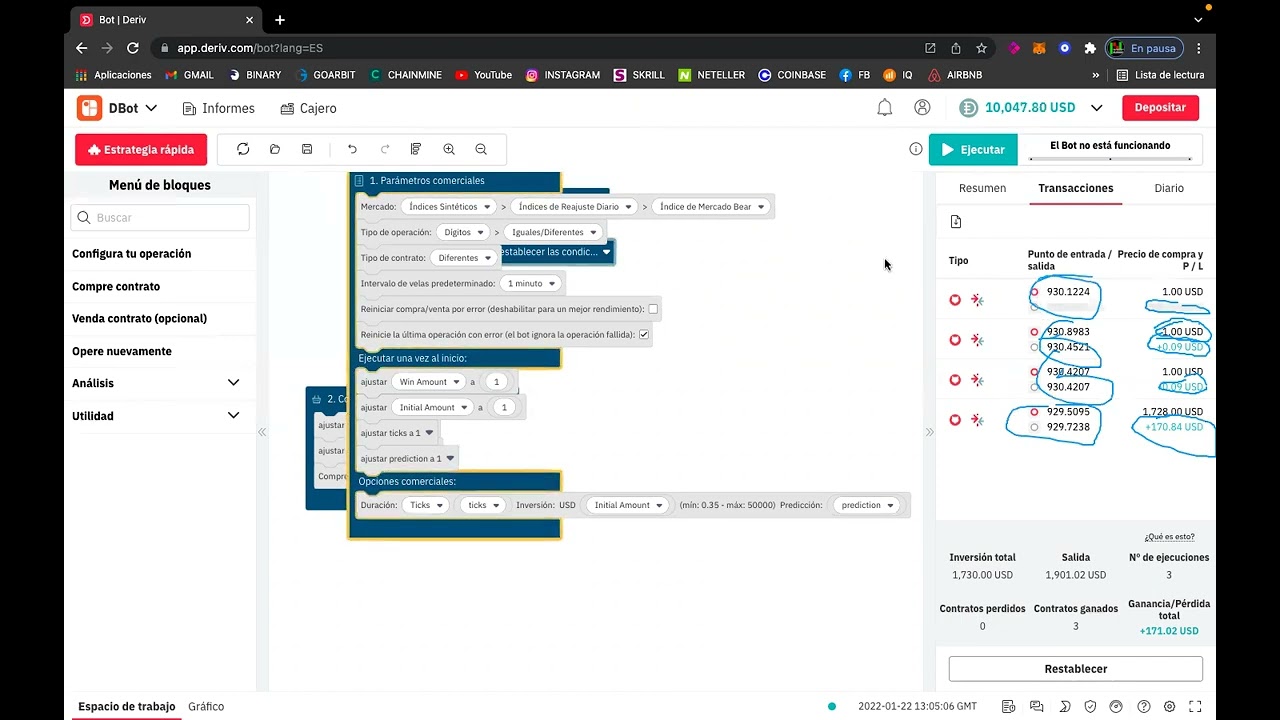Zoom in on the workspace
Viewport: 1280px width, 720px height.
pyautogui.click(x=449, y=149)
